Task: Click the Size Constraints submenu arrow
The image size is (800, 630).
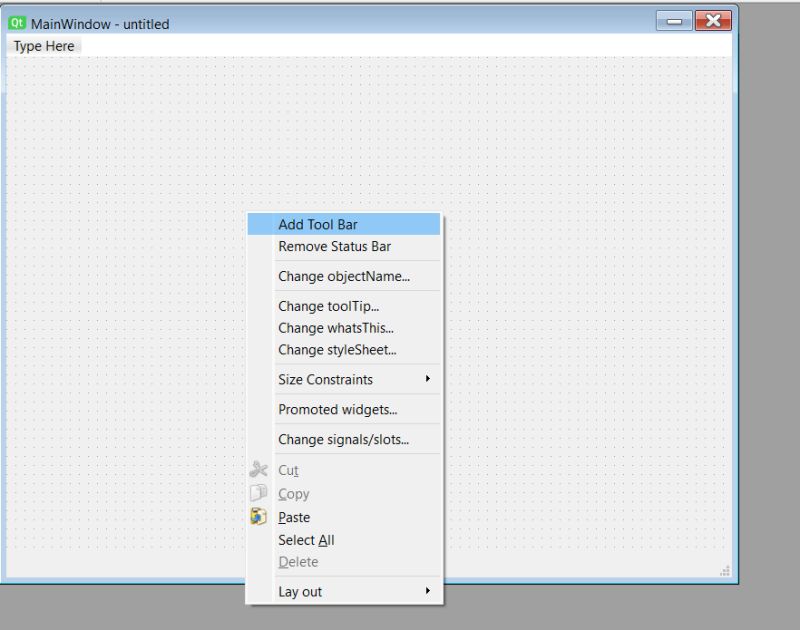Action: [430, 379]
